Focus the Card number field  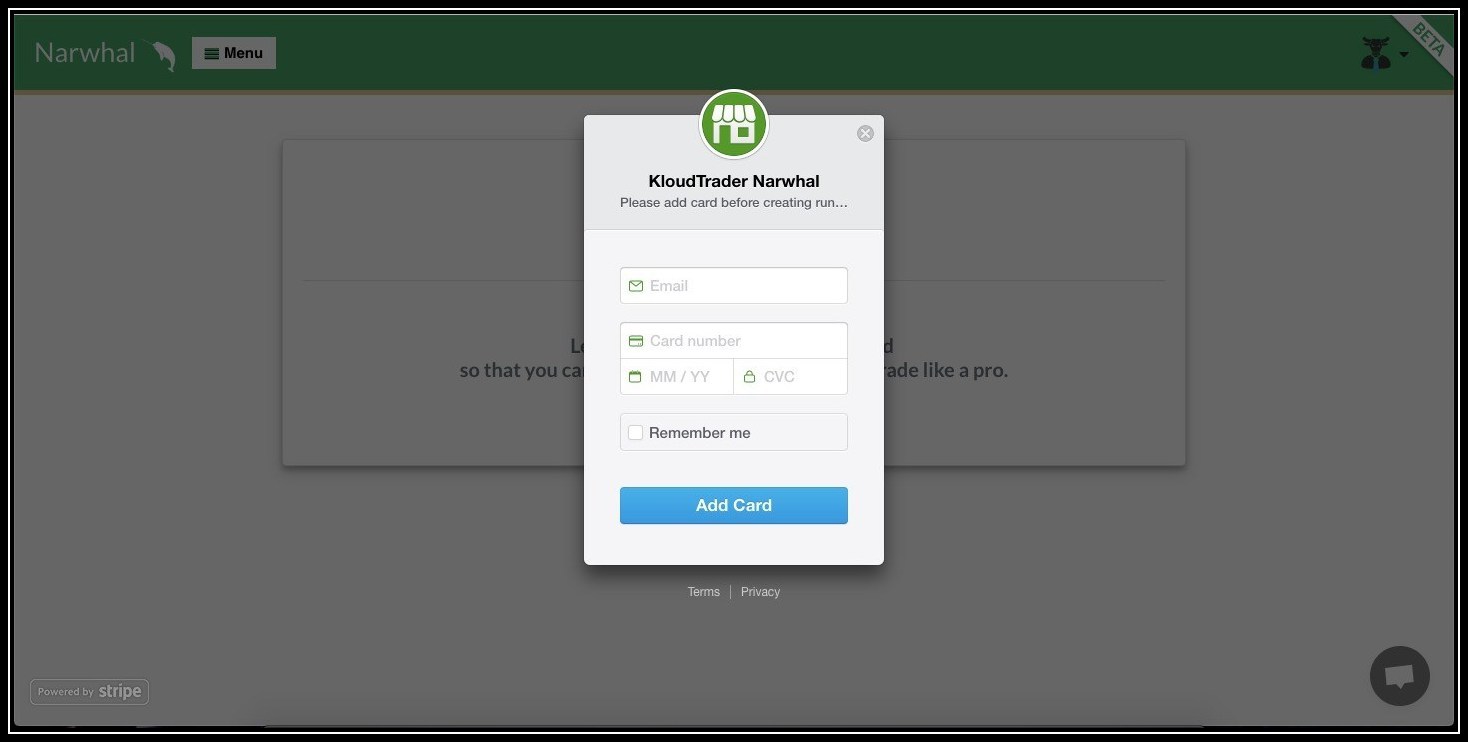pyautogui.click(x=734, y=340)
